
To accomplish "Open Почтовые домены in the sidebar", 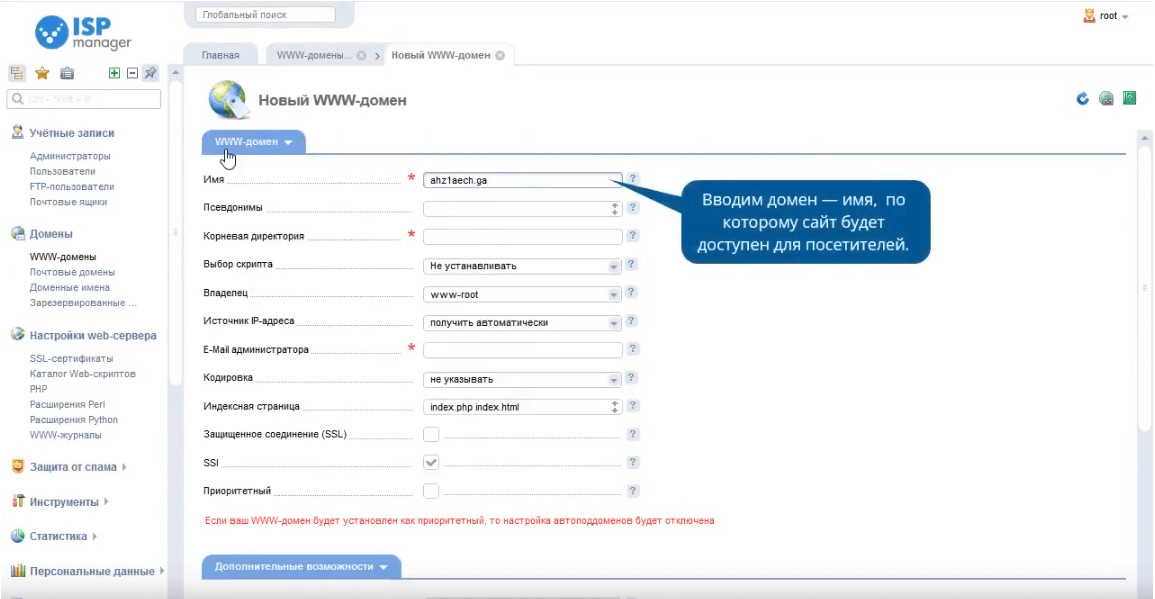I will [72, 272].
